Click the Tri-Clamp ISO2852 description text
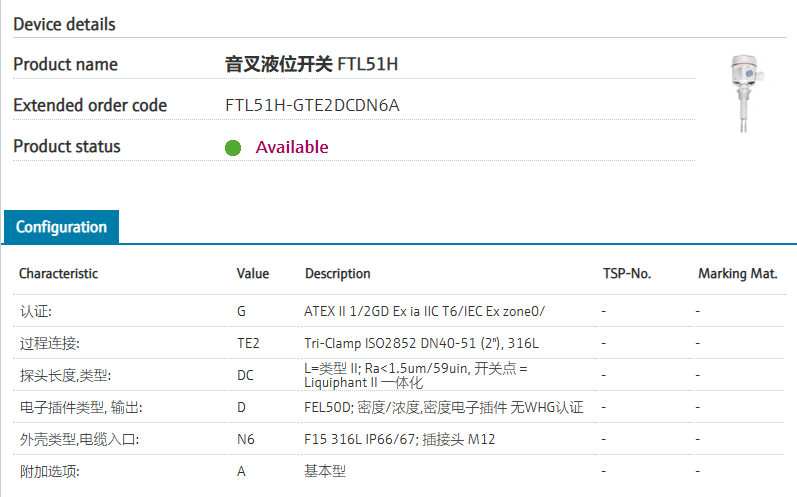 click(421, 343)
